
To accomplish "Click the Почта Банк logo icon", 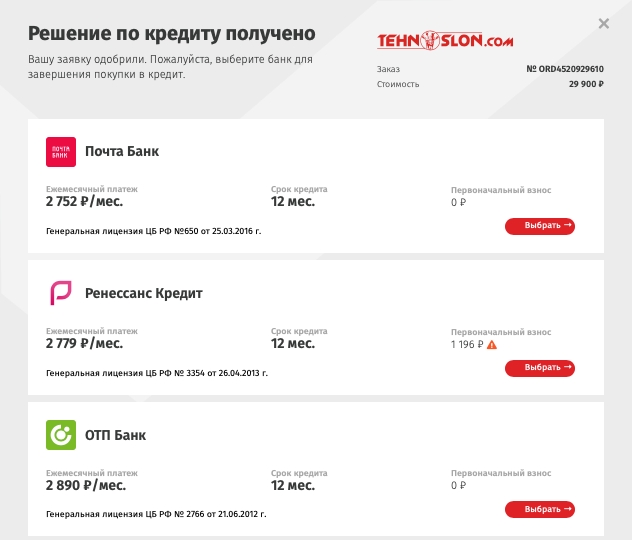I will [x=61, y=152].
